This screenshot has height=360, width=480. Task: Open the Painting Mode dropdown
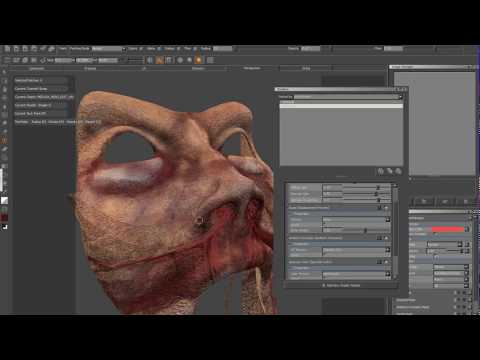(109, 49)
